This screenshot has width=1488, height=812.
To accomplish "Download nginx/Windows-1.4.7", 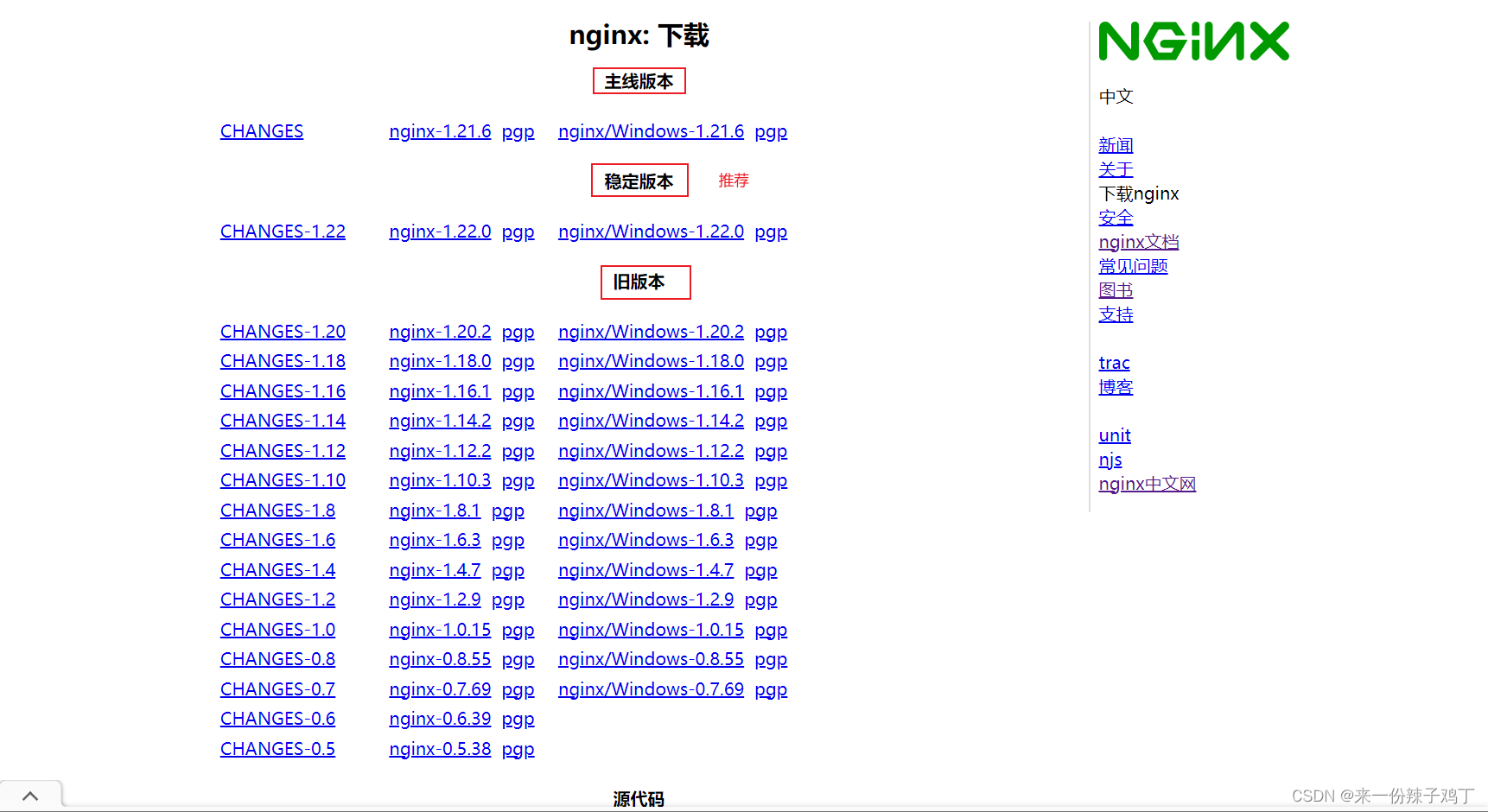I will (x=645, y=570).
